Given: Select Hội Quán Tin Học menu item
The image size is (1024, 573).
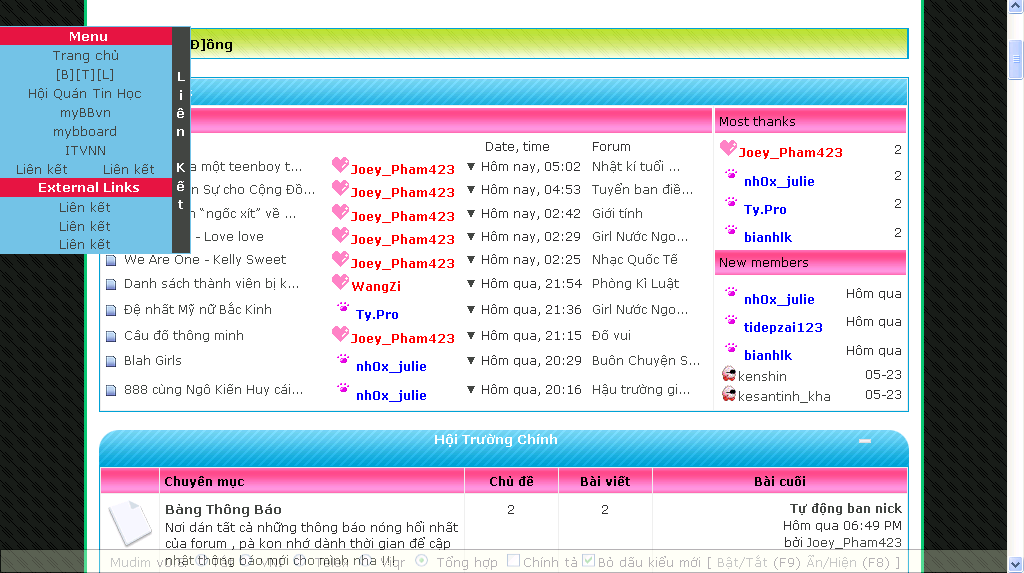Looking at the screenshot, I should click(85, 94).
